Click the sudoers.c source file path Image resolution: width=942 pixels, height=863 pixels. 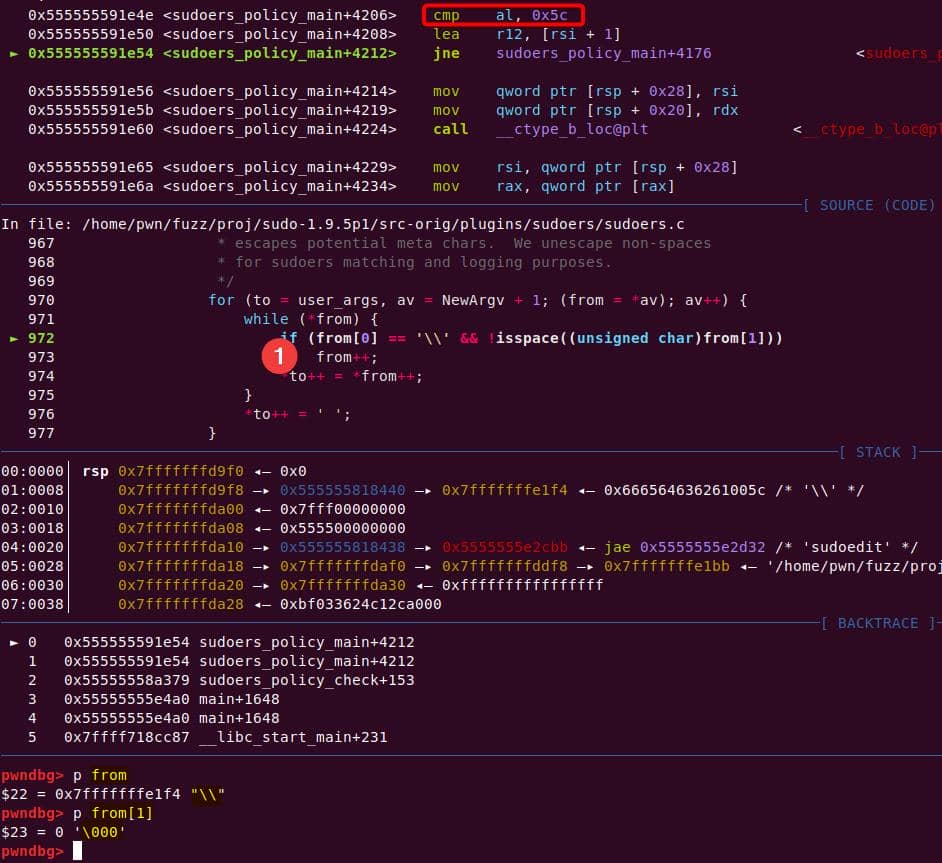click(383, 225)
